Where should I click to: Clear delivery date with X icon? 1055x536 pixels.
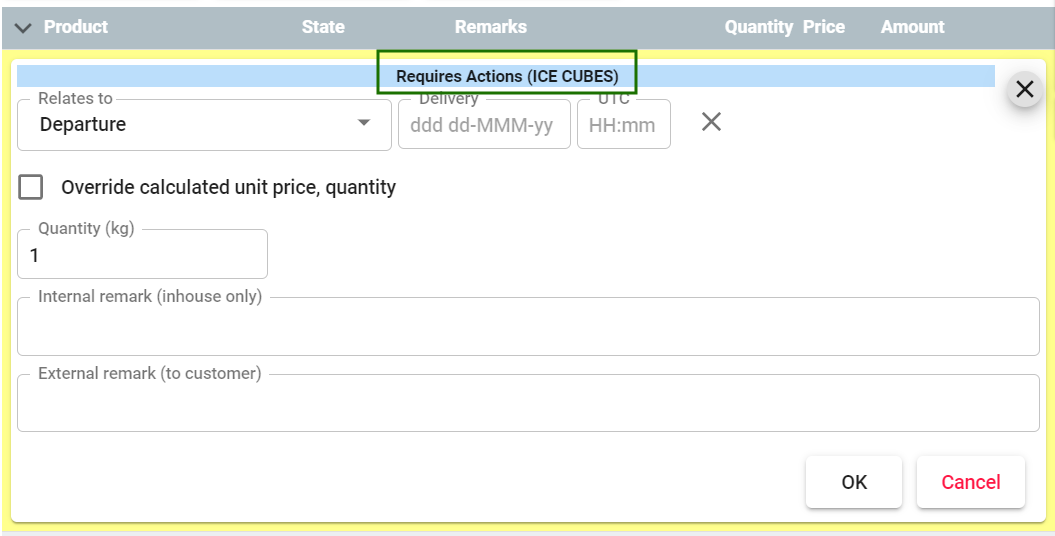click(711, 122)
